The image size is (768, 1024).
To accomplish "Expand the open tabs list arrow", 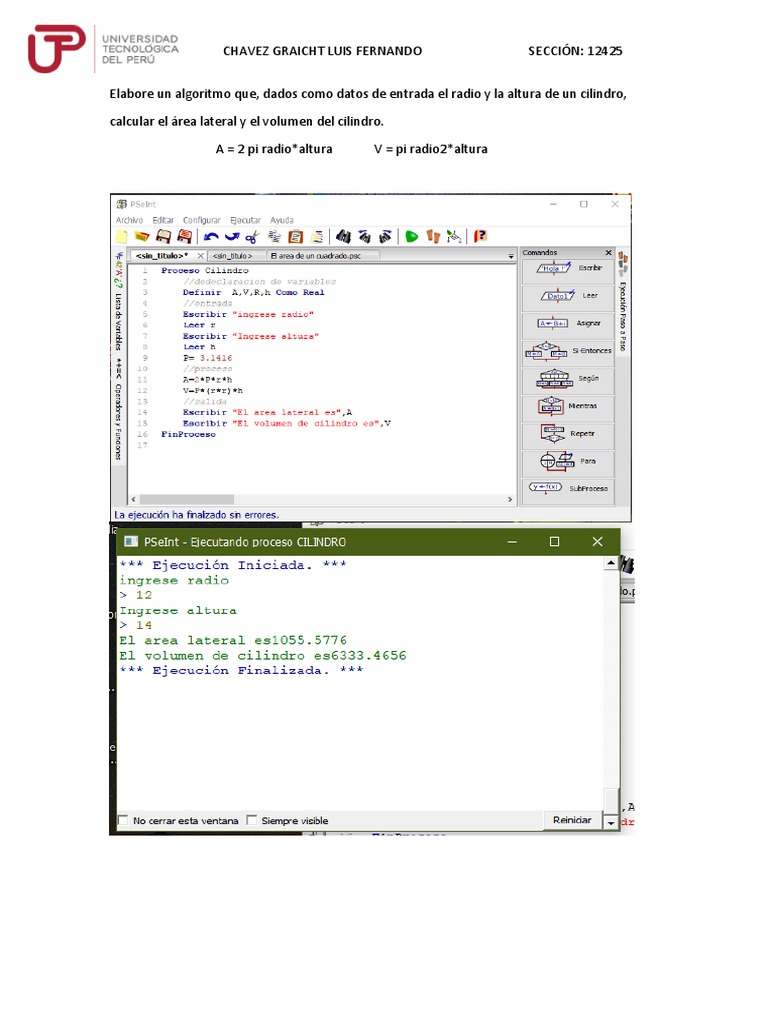I will (x=511, y=257).
